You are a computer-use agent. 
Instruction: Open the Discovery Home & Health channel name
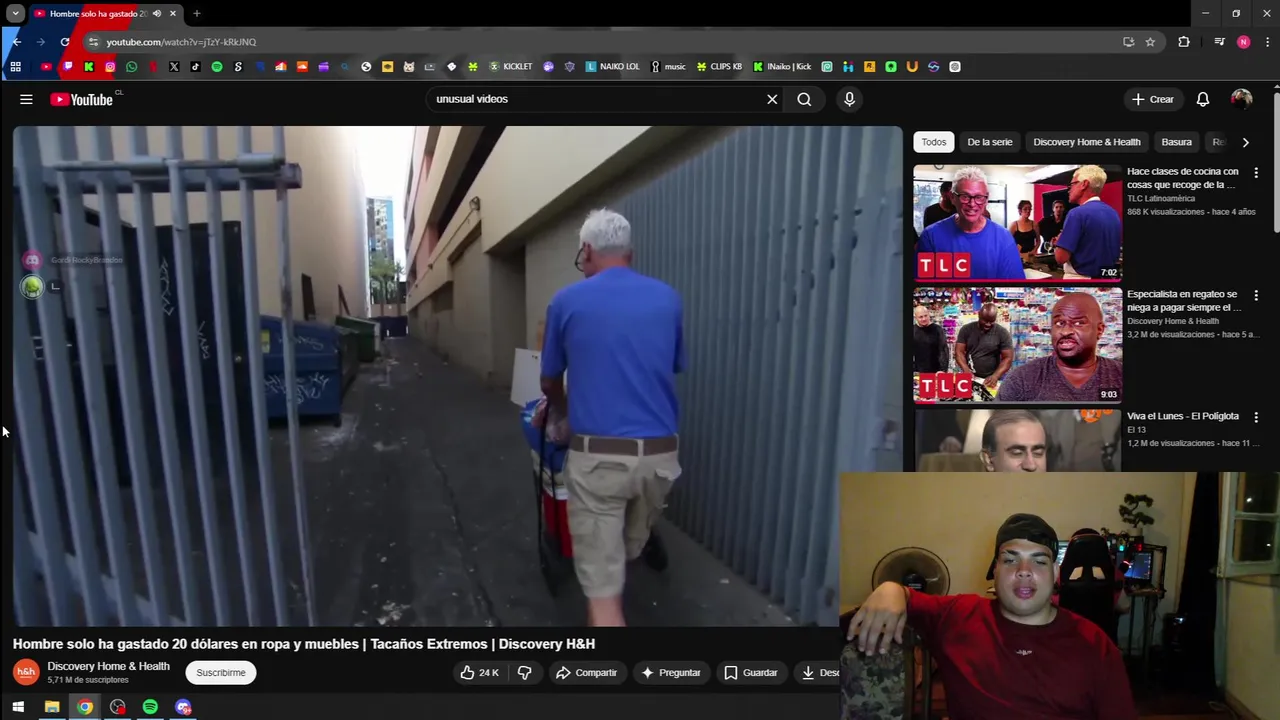tap(108, 667)
